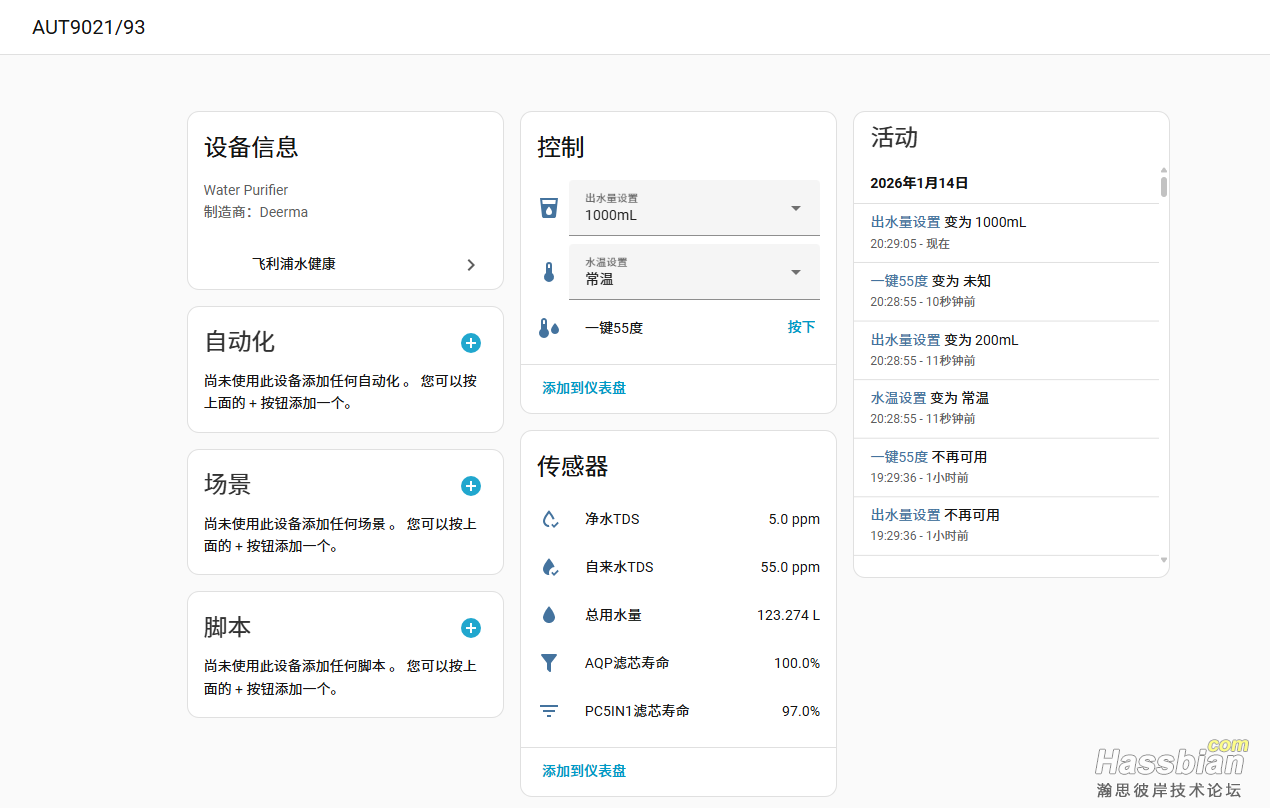Click the filter-lines icon for PC5IN1滤芯寿命

coord(548,711)
